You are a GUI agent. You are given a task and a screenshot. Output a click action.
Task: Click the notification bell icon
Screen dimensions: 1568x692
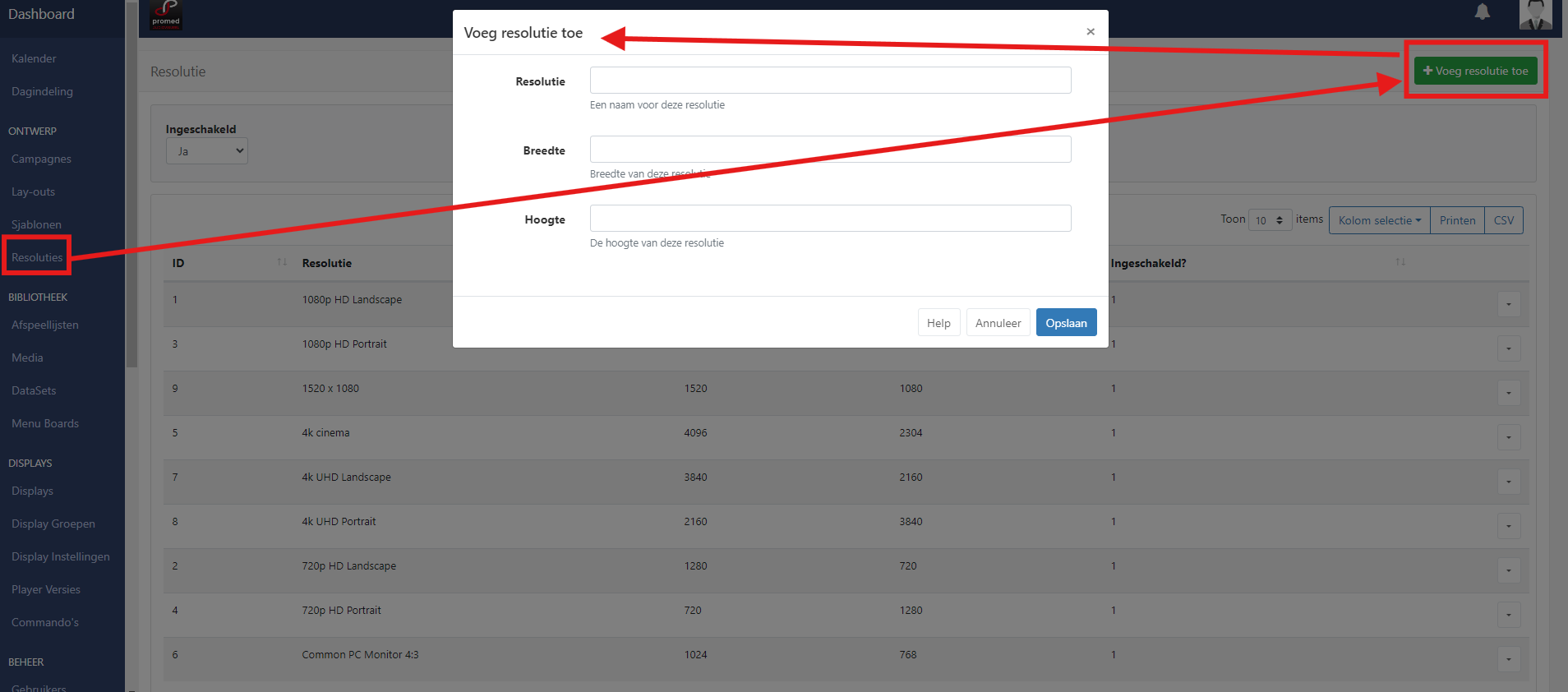click(x=1482, y=12)
